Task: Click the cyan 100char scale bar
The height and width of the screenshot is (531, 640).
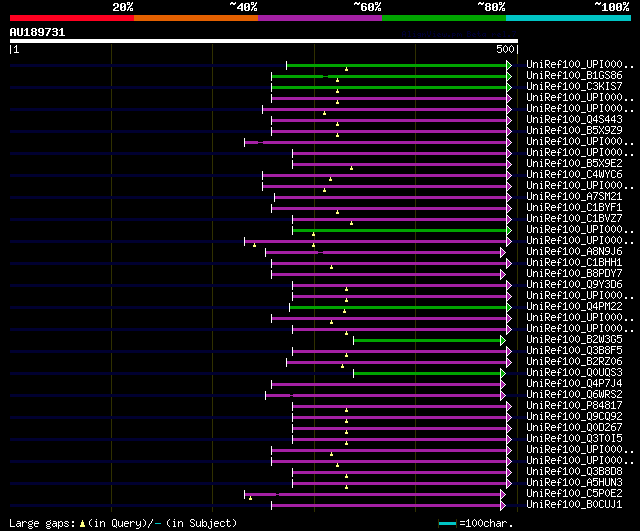Action: coord(447,523)
